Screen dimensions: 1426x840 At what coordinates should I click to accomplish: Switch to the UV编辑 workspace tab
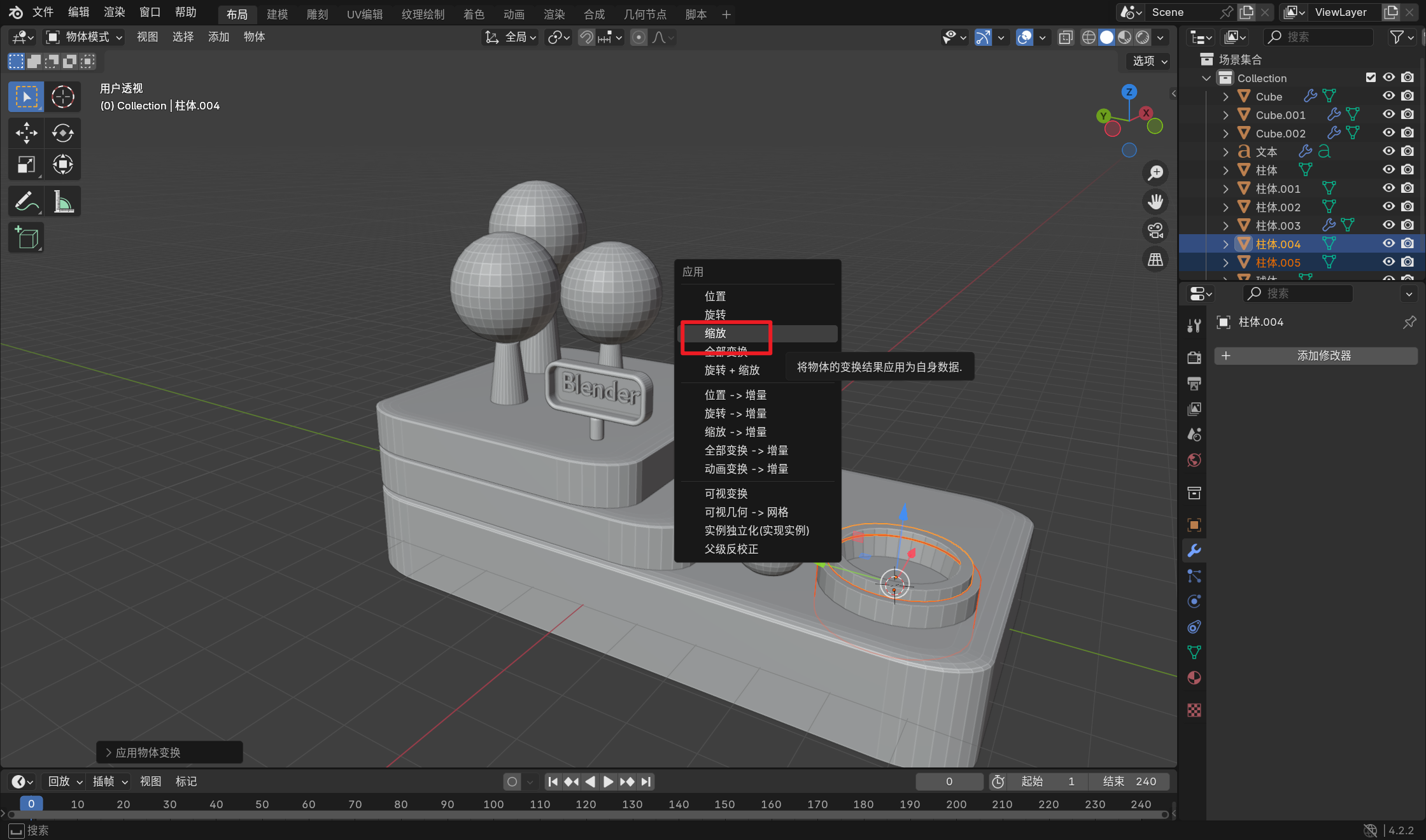point(364,14)
